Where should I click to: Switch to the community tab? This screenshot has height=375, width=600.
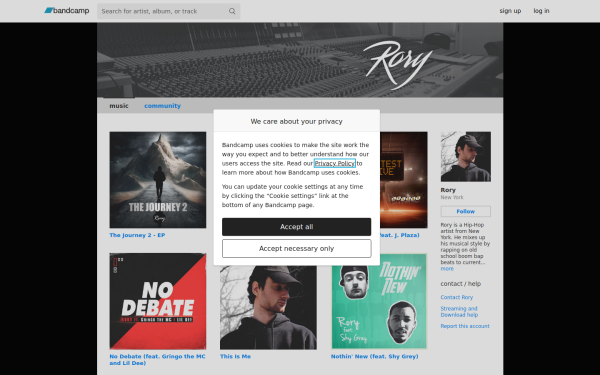(x=162, y=106)
